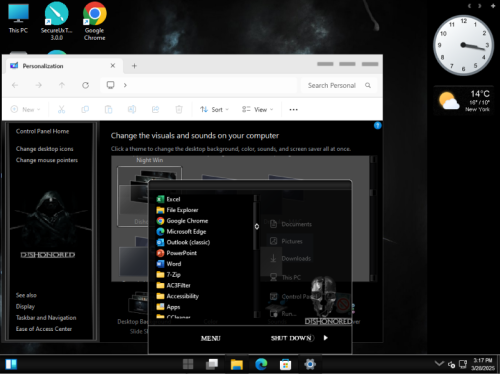Image resolution: width=500 pixels, height=374 pixels.
Task: Open Settings gear on the taskbar
Action: (x=310, y=364)
